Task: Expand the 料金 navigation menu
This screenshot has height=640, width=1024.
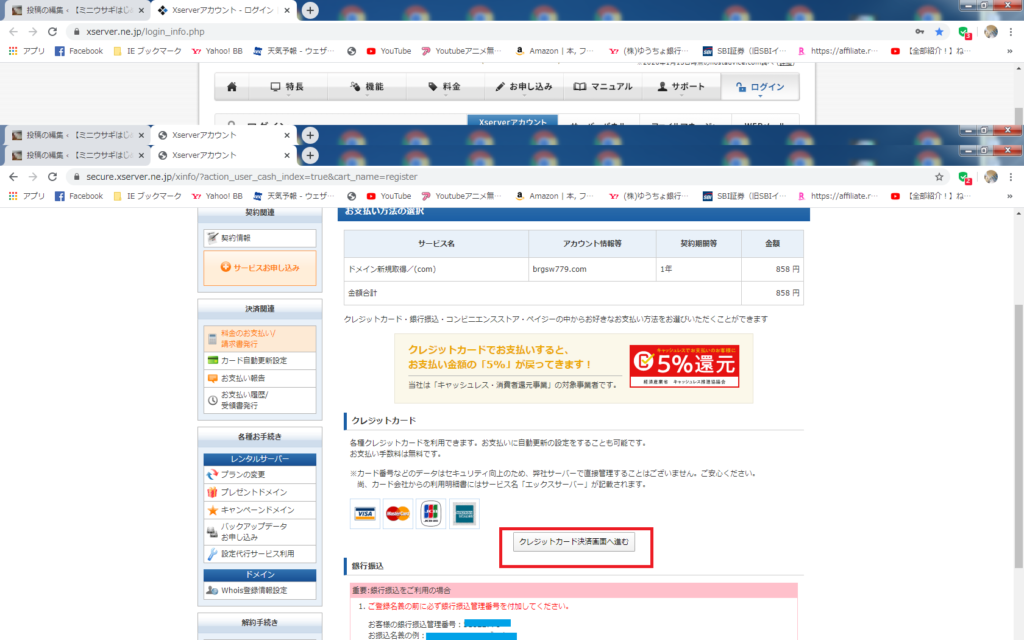Action: [444, 87]
